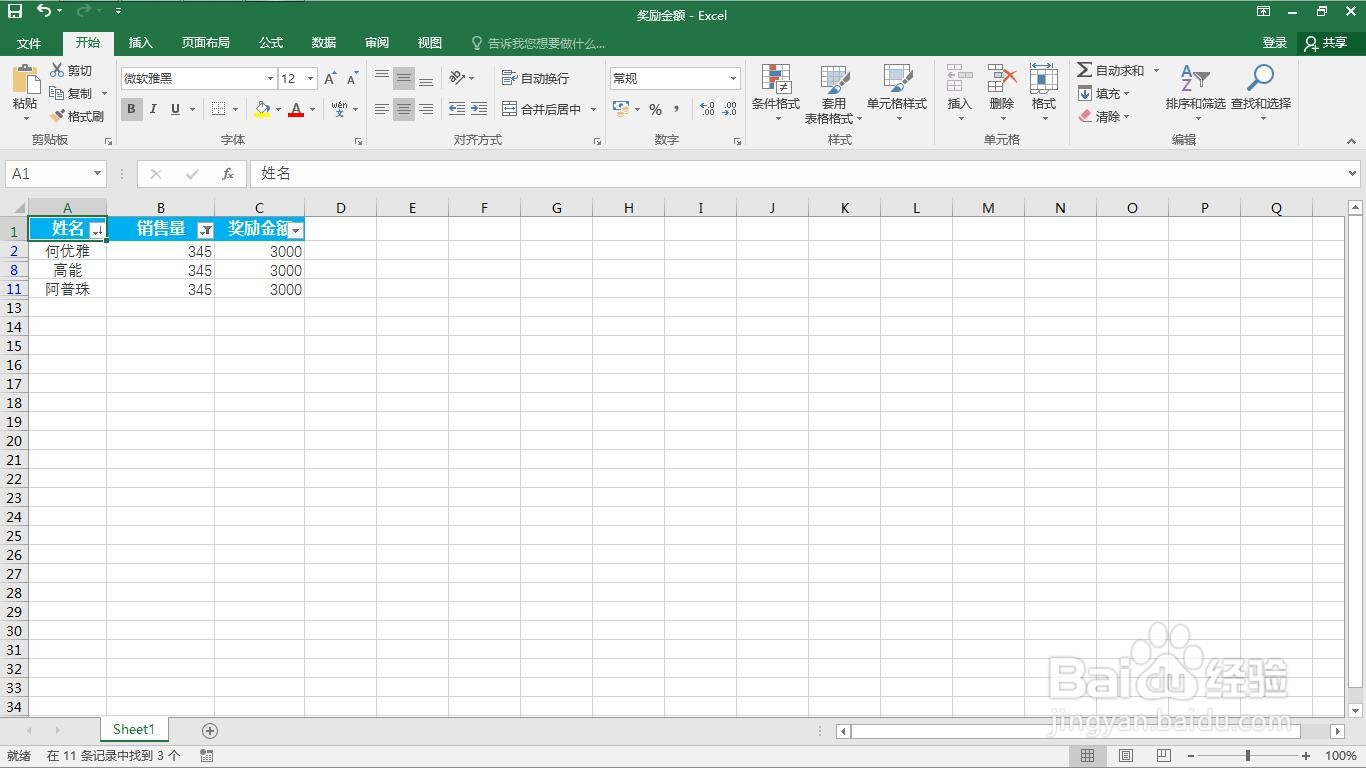Open Find & Select (查找和选择)
Image resolution: width=1366 pixels, height=768 pixels.
coord(1261,92)
